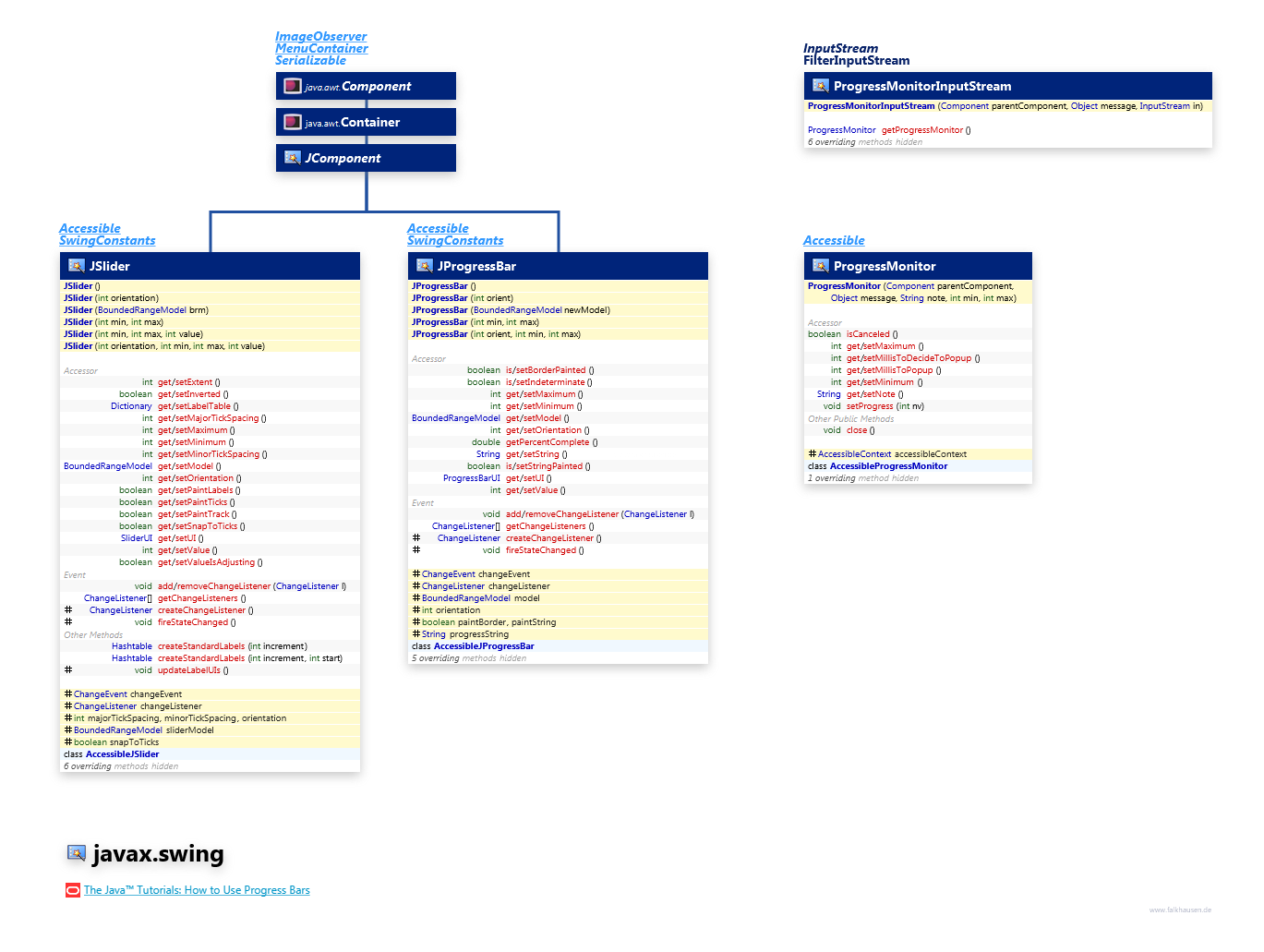The height and width of the screenshot is (952, 1264).
Task: Click getPercentComplete in JProgressBar
Action: 548,442
